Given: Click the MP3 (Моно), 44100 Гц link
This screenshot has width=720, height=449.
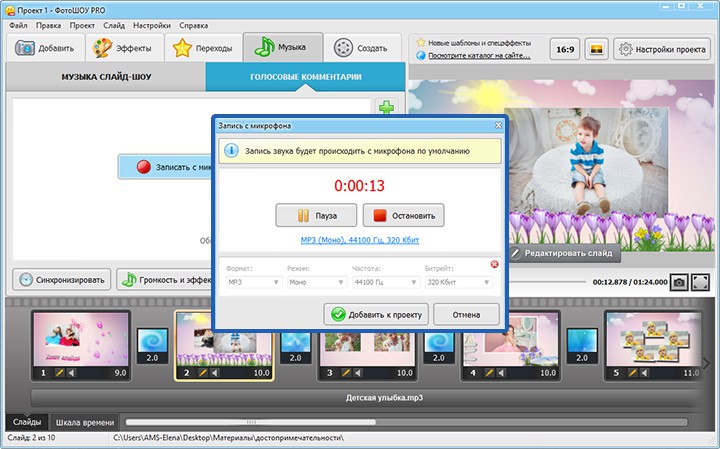Looking at the screenshot, I should point(360,241).
